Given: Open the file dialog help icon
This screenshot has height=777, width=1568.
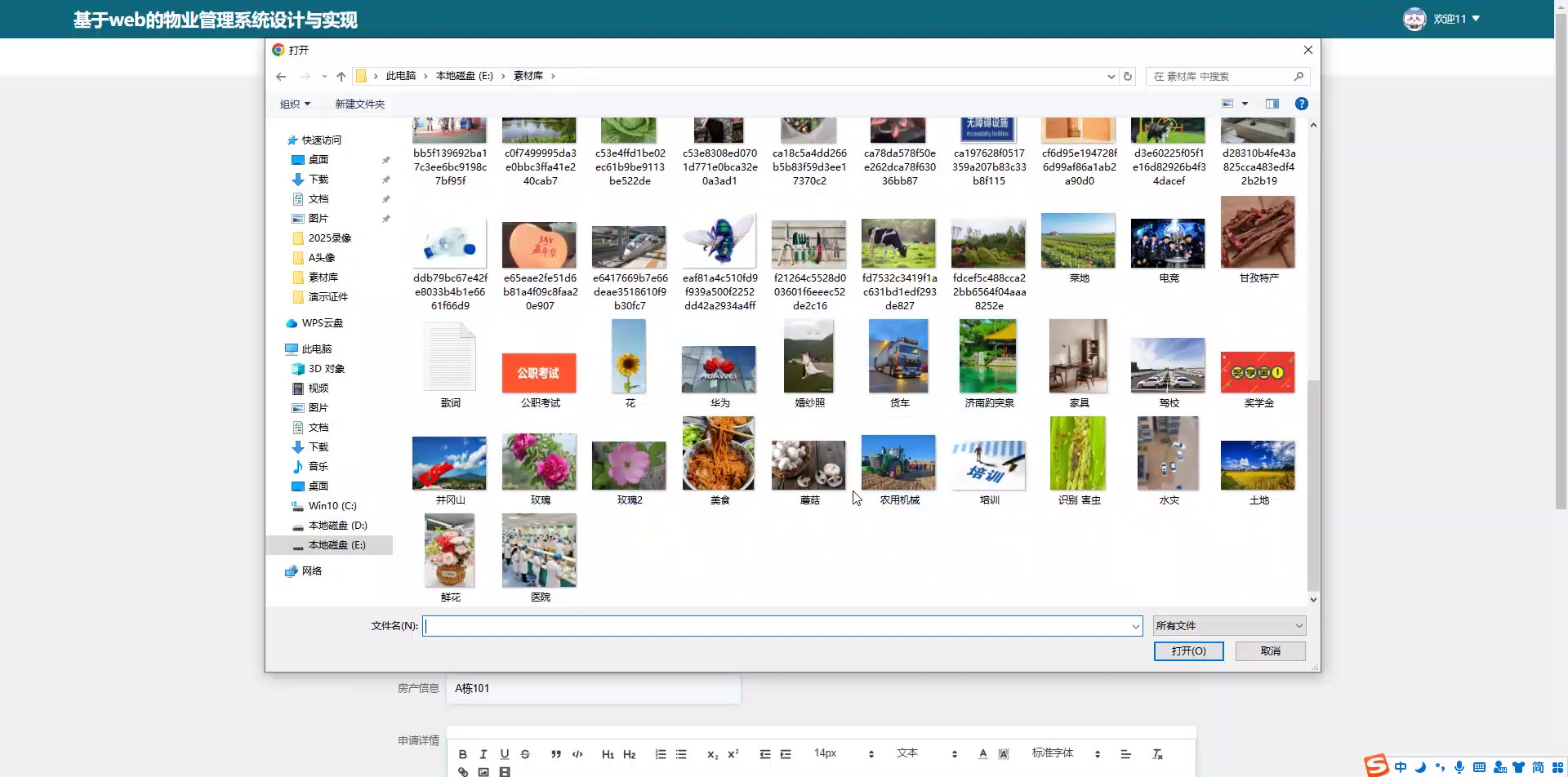Looking at the screenshot, I should click(1302, 104).
